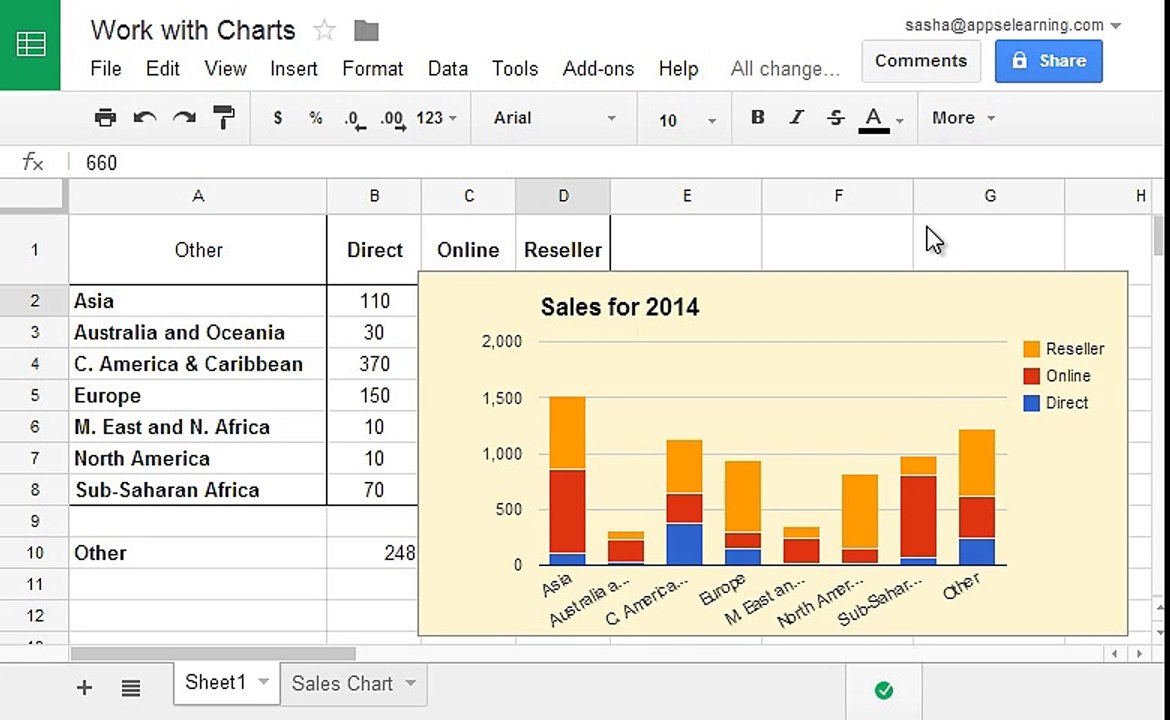Click the horizontal scrollbar thumb
1170x720 pixels.
[213, 654]
